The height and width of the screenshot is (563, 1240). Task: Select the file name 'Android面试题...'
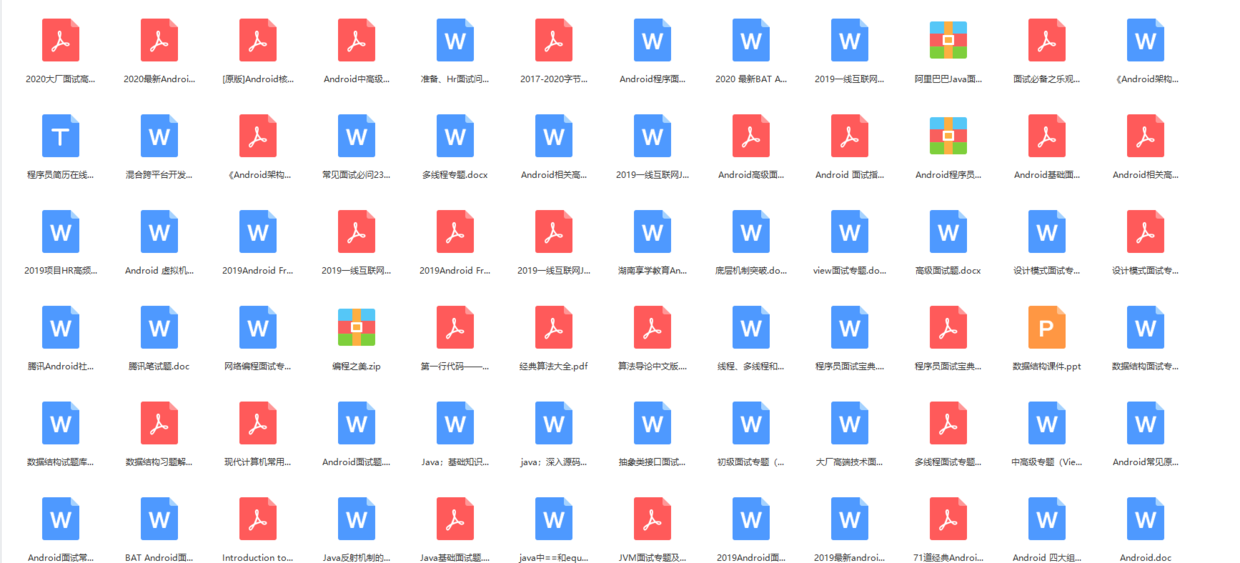tap(356, 463)
